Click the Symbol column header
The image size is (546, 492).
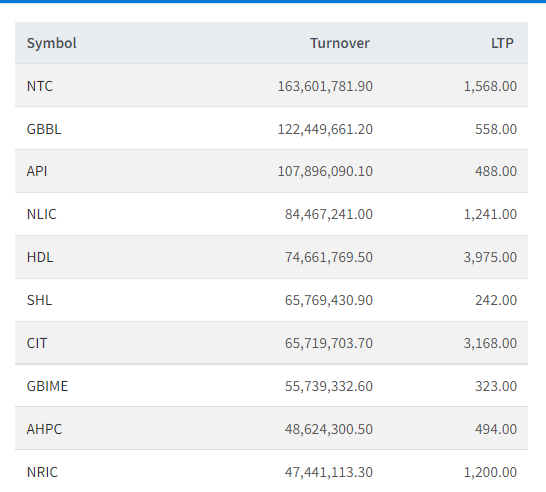click(x=52, y=44)
